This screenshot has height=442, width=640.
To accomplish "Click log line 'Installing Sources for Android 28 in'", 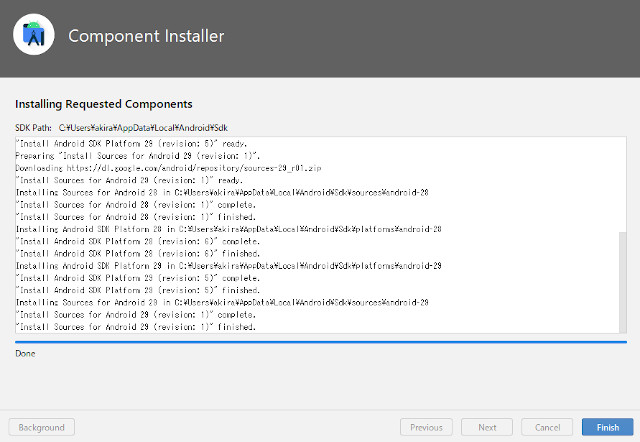I will 222,192.
